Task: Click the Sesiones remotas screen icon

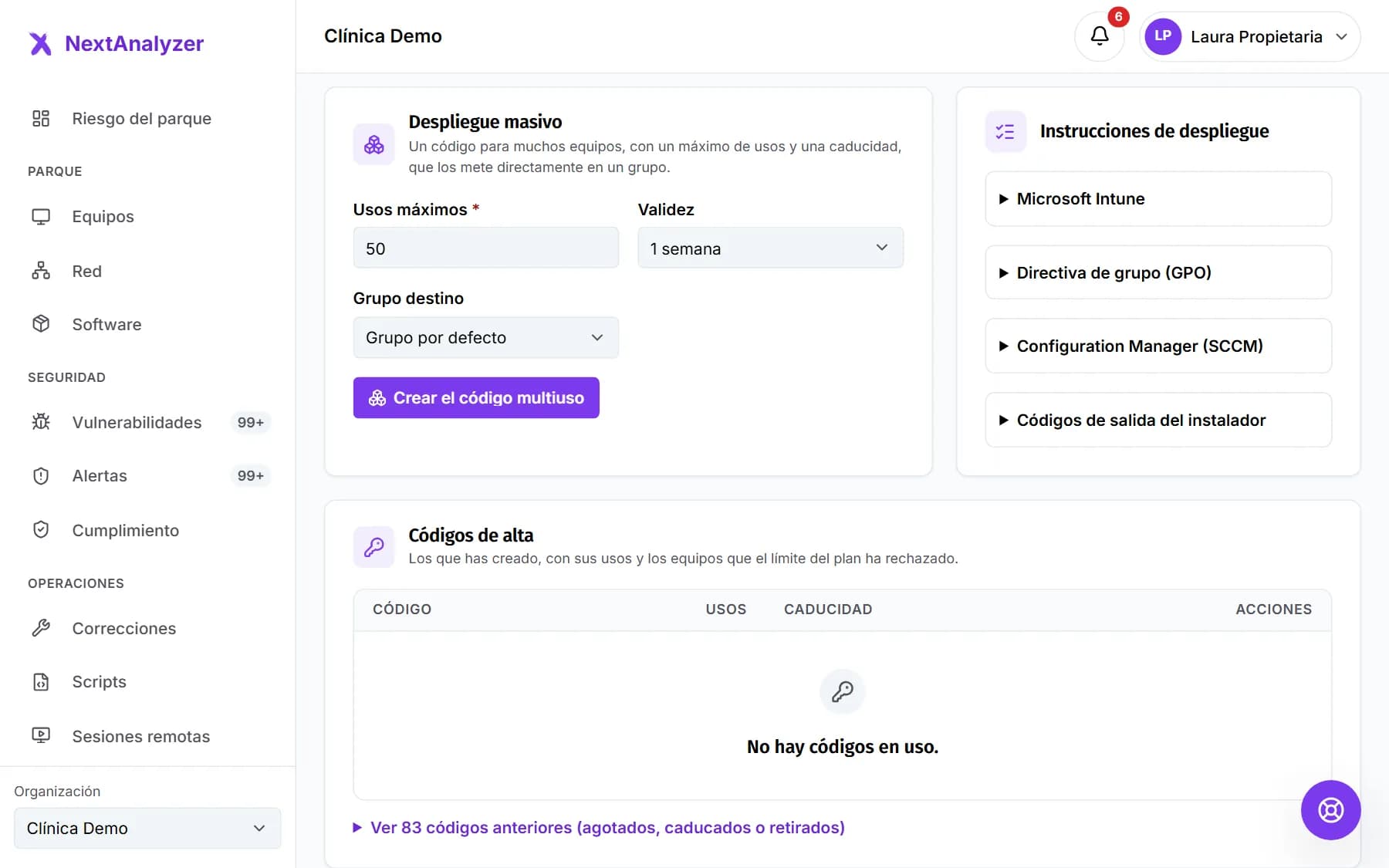Action: tap(41, 736)
